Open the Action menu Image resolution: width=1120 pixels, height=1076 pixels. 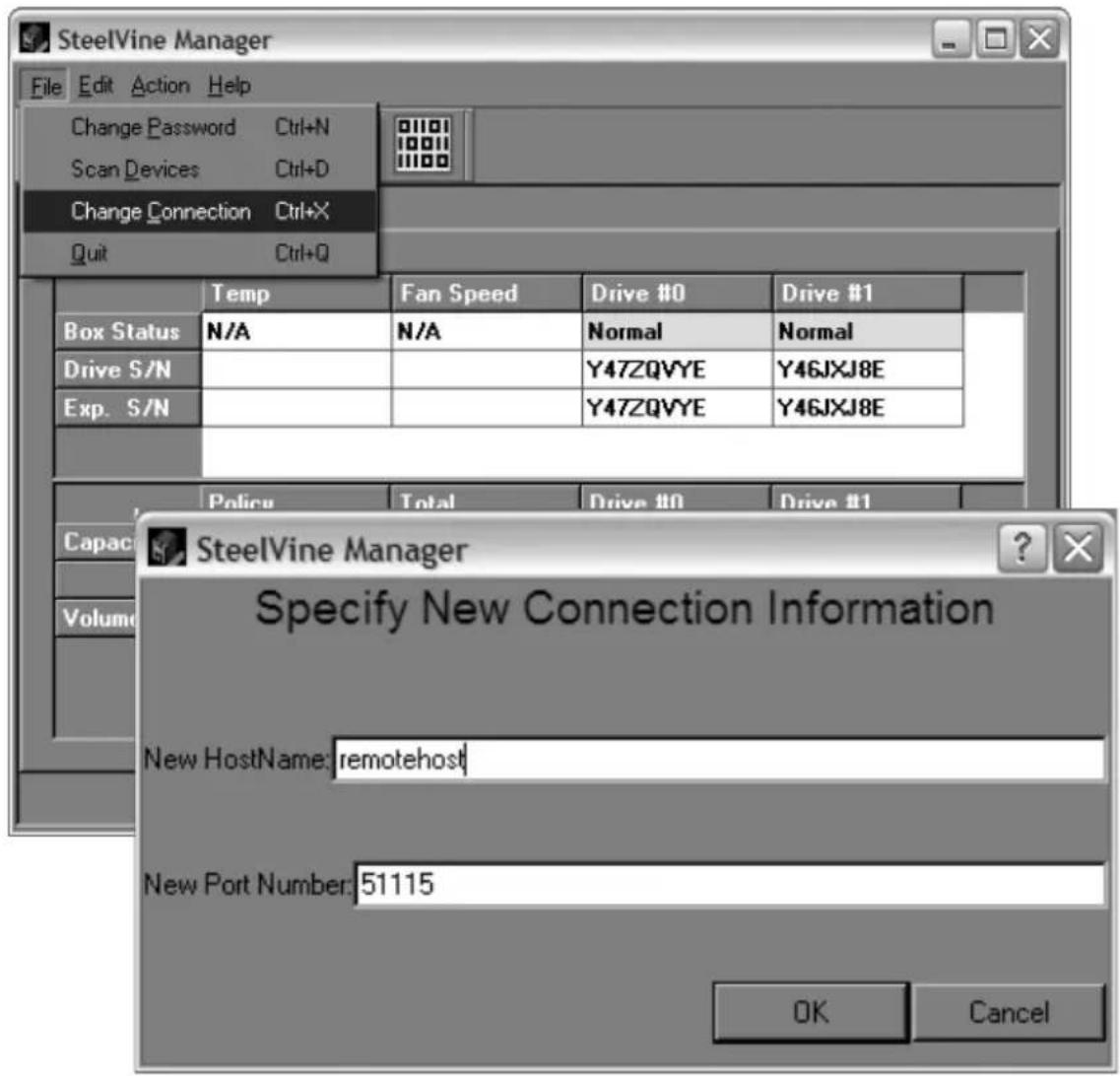[160, 86]
